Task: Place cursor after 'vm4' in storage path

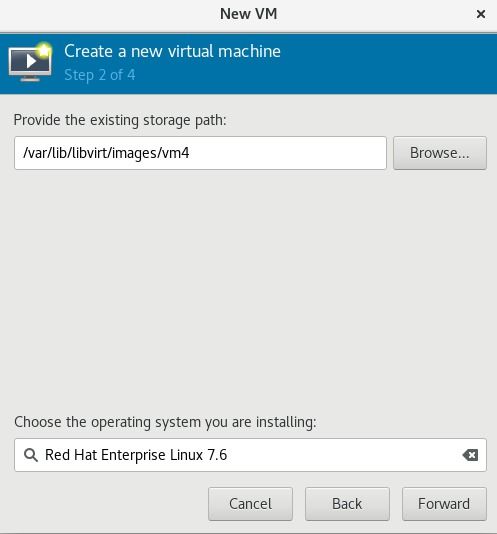Action: click(x=190, y=153)
